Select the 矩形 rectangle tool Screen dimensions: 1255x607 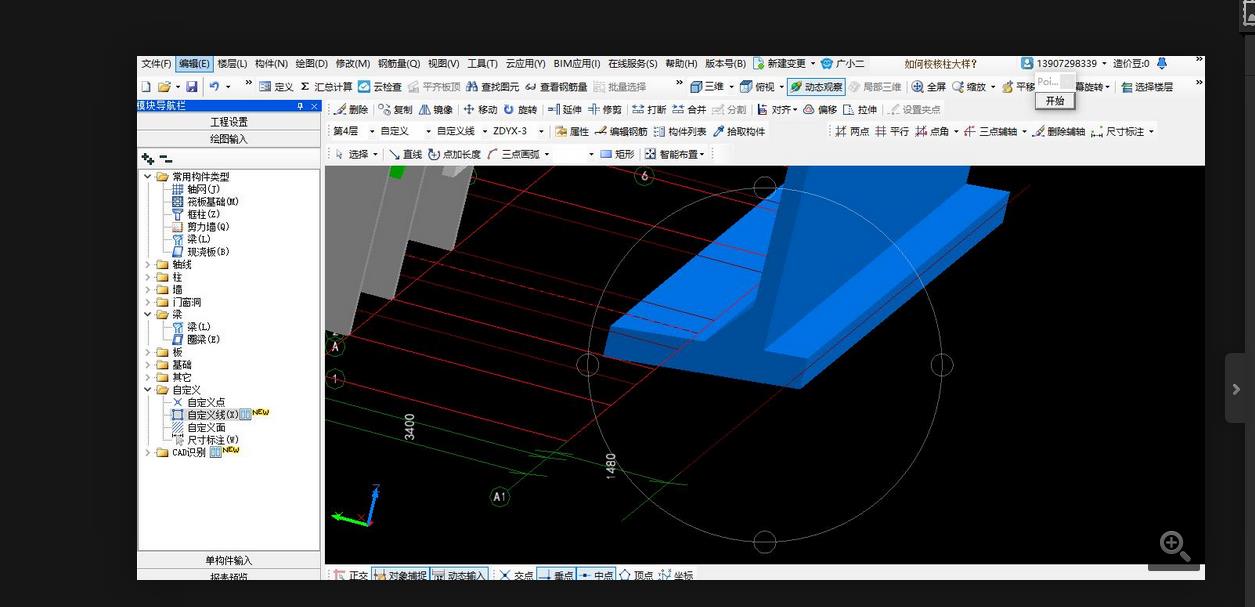click(x=617, y=154)
